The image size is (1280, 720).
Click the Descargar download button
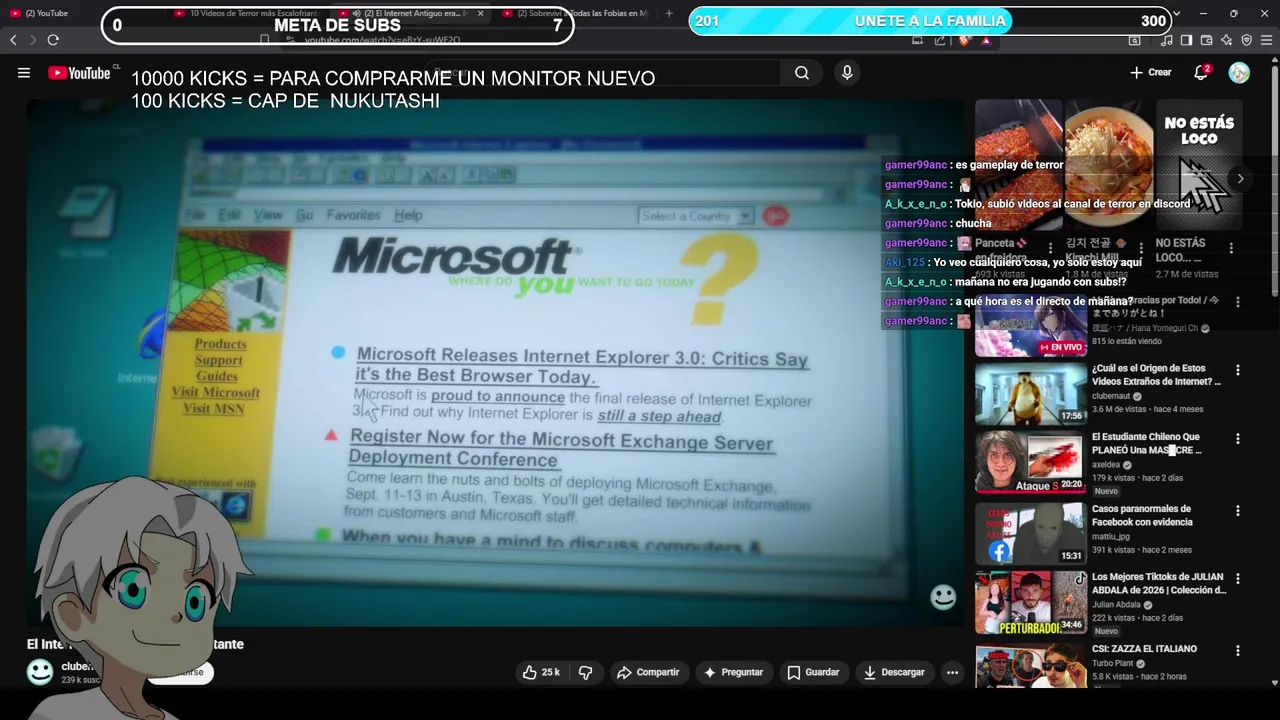click(894, 673)
